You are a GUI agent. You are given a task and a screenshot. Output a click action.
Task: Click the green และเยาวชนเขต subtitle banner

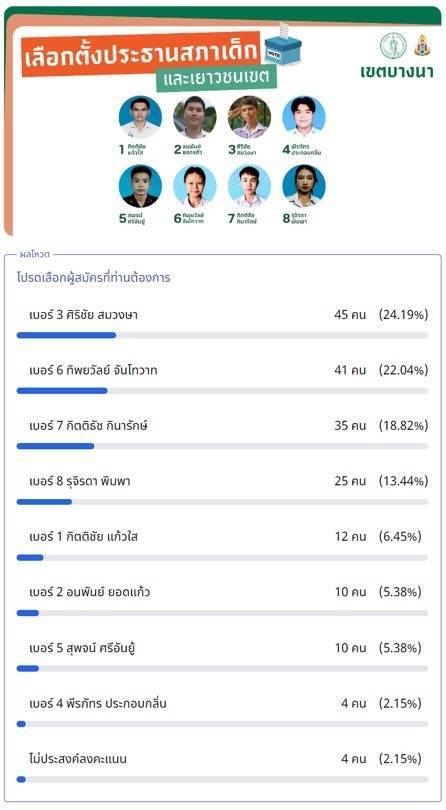pyautogui.click(x=216, y=79)
